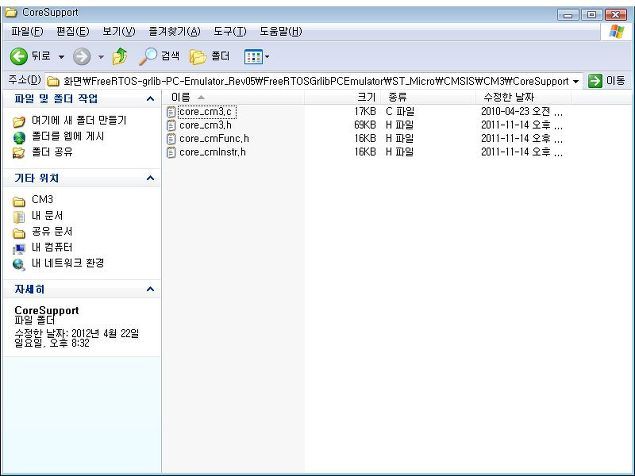Sort by the 종류 column header
The height and width of the screenshot is (476, 635).
pos(428,97)
